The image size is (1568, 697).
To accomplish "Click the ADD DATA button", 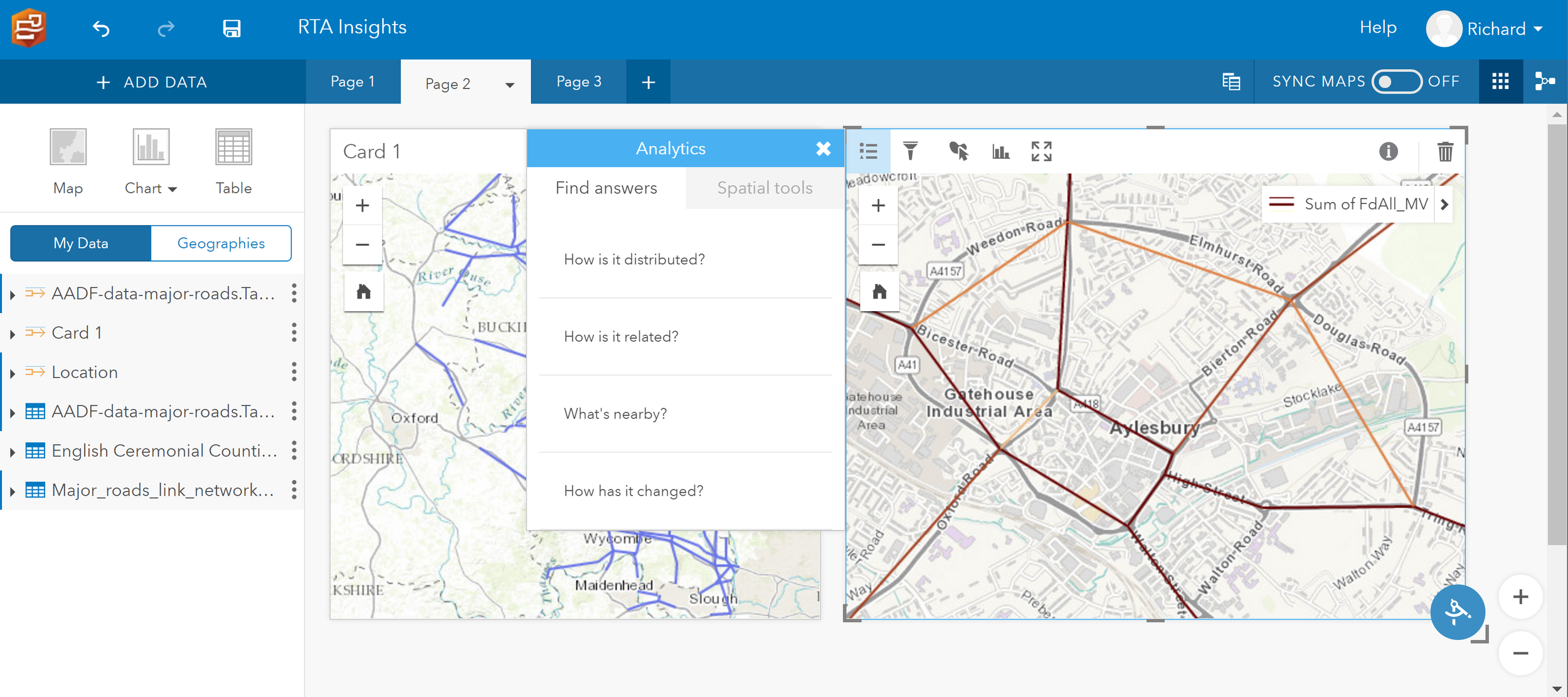I will tap(152, 82).
